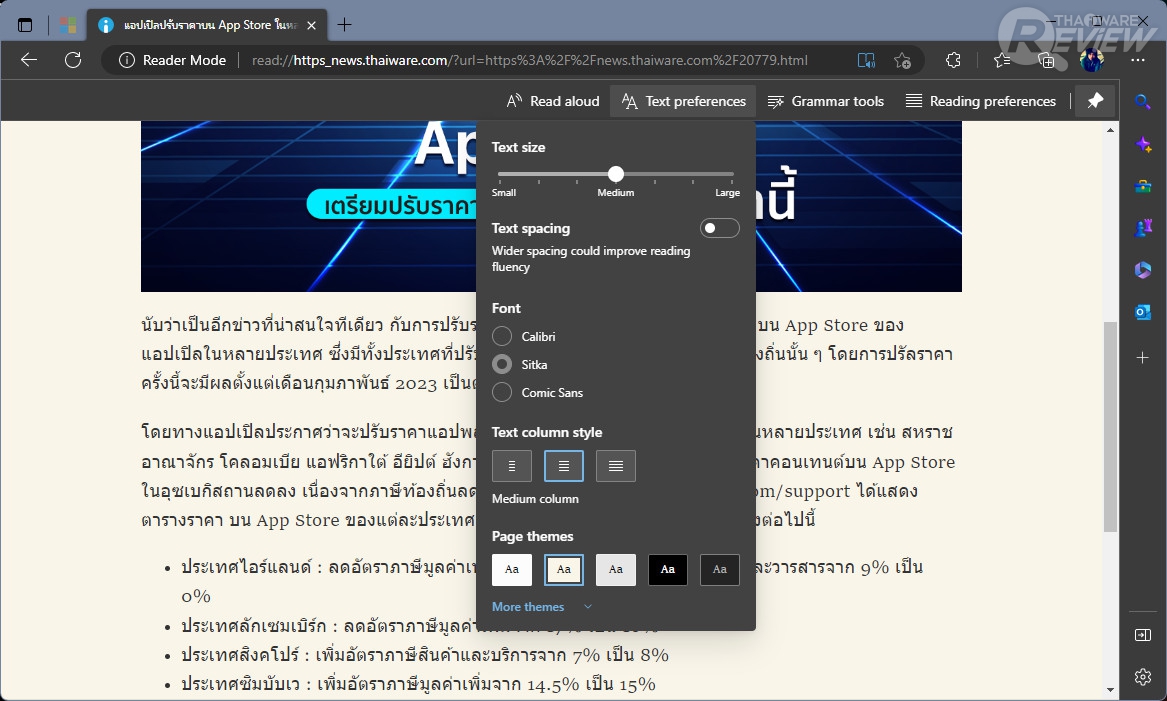Viewport: 1167px width, 701px height.
Task: Select the Sitka font option
Action: pyautogui.click(x=502, y=365)
